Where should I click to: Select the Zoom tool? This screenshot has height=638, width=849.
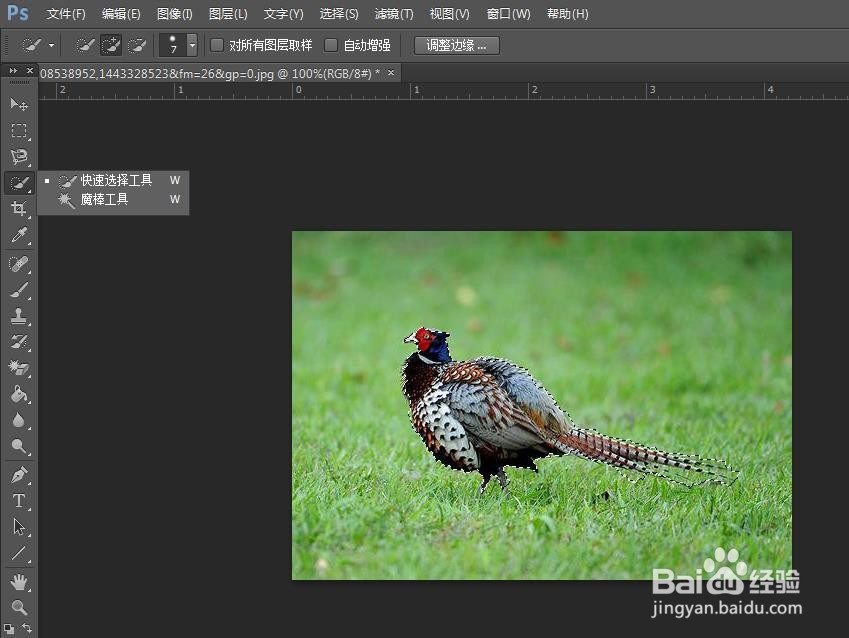coord(19,607)
